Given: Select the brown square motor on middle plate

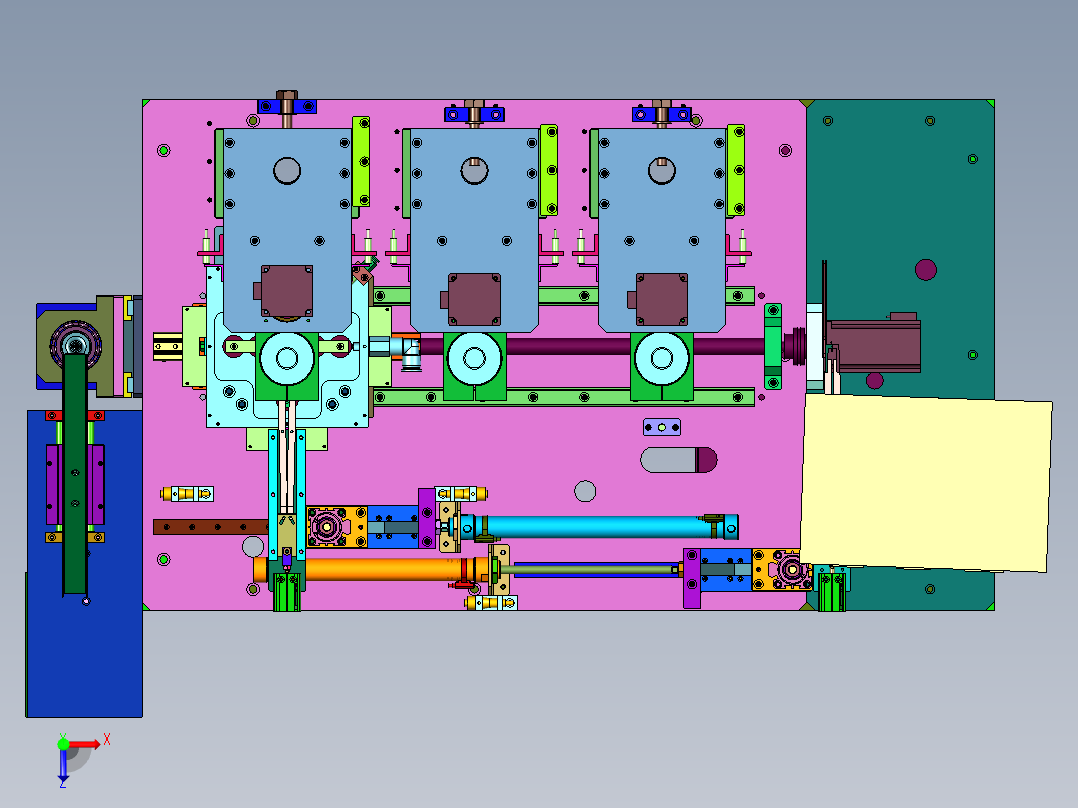Looking at the screenshot, I should [473, 299].
